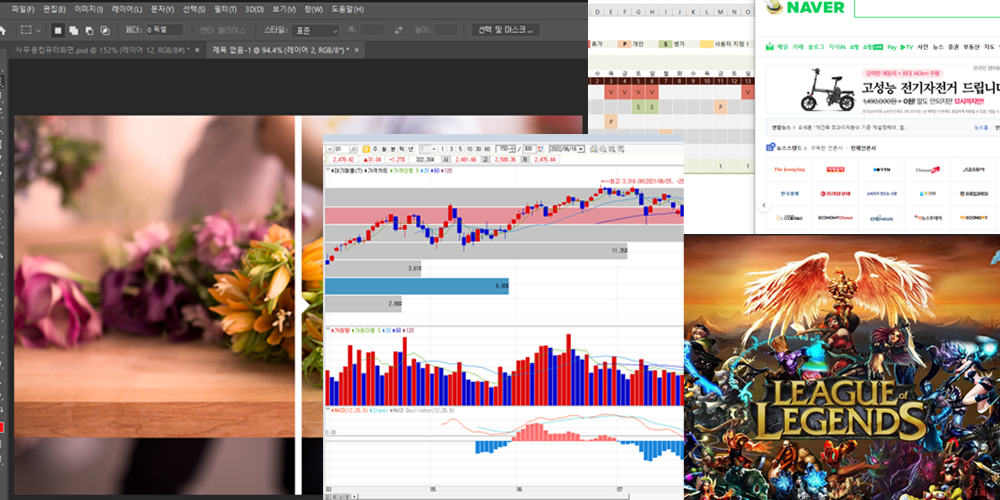Viewport: 1000px width, 500px height.
Task: Select the 월 monthly chart button
Action: click(384, 149)
